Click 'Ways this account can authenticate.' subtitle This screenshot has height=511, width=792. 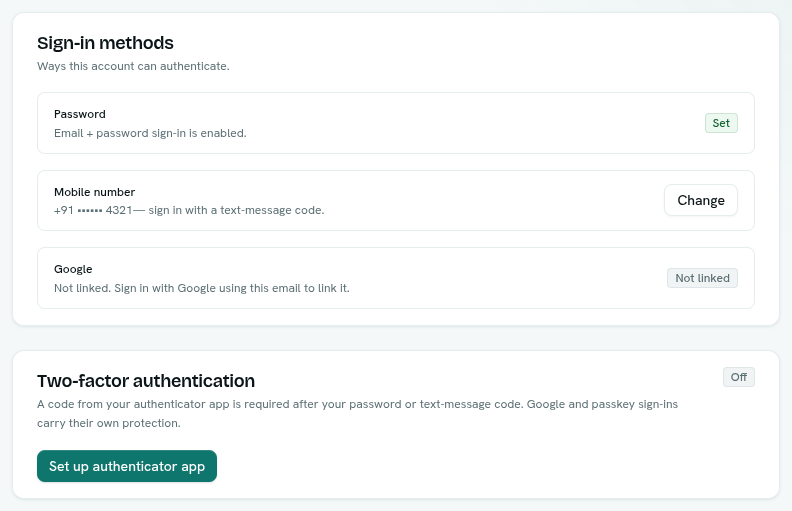[133, 66]
